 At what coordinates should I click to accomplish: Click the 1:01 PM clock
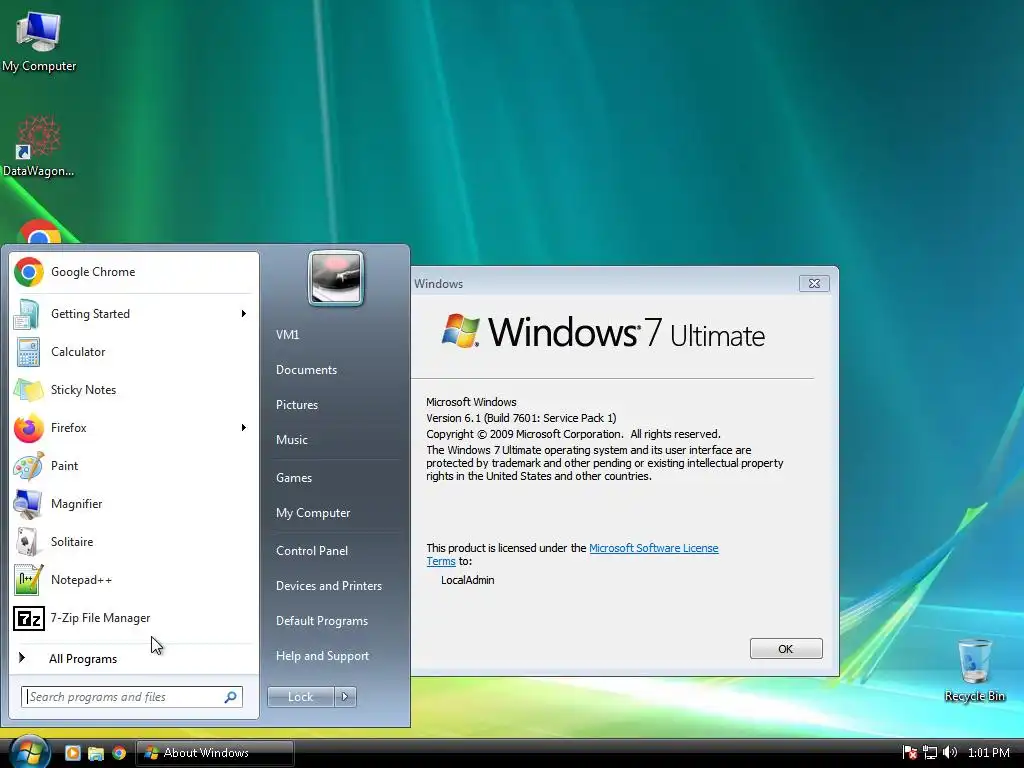point(988,753)
